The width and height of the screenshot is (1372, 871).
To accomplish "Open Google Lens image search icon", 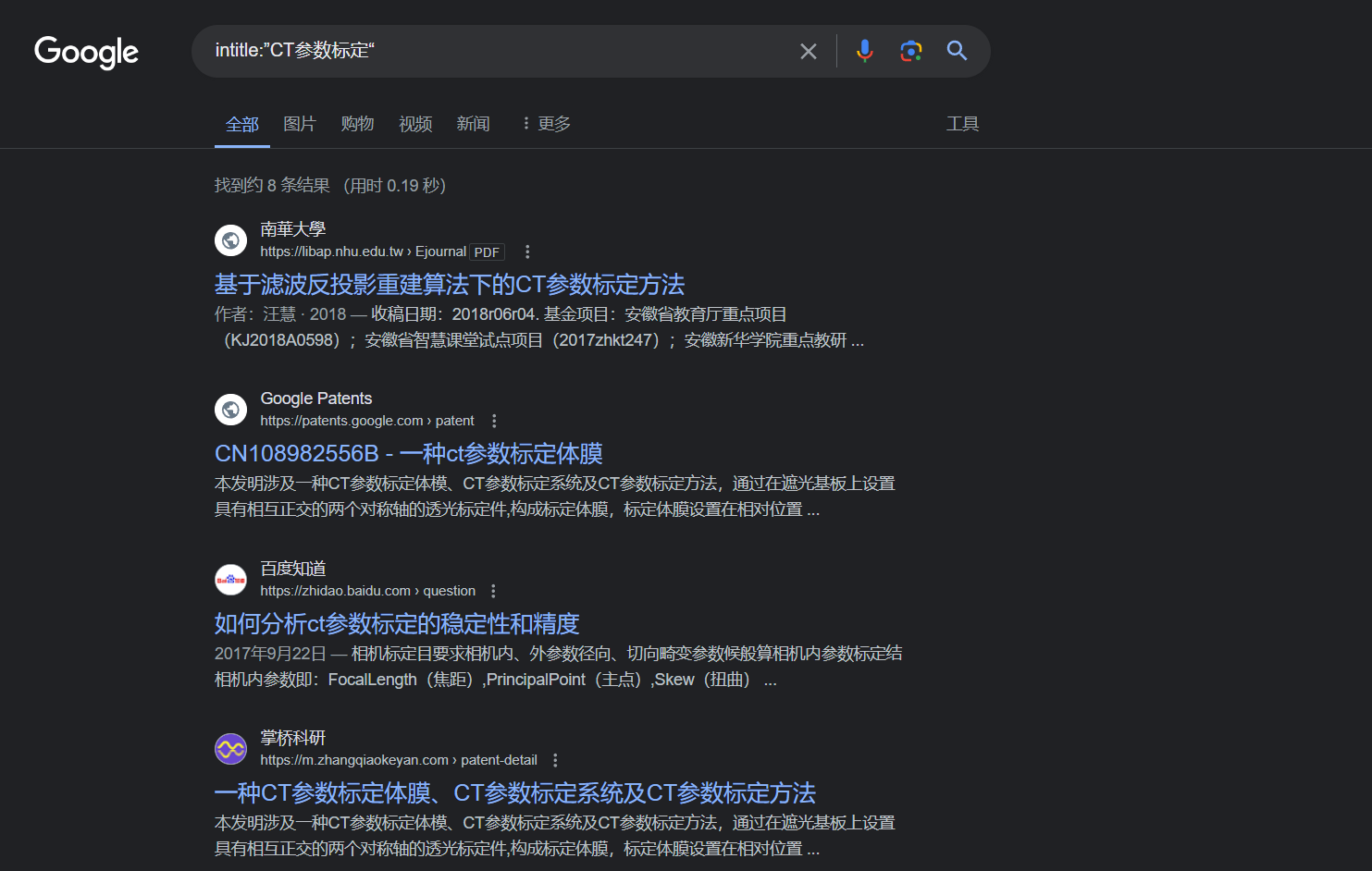I will [911, 51].
